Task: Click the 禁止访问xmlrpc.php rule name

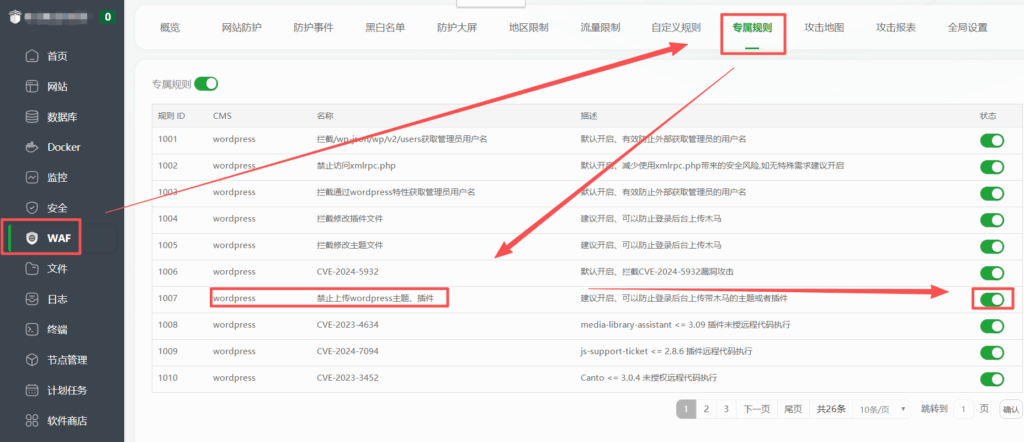Action: (x=356, y=166)
